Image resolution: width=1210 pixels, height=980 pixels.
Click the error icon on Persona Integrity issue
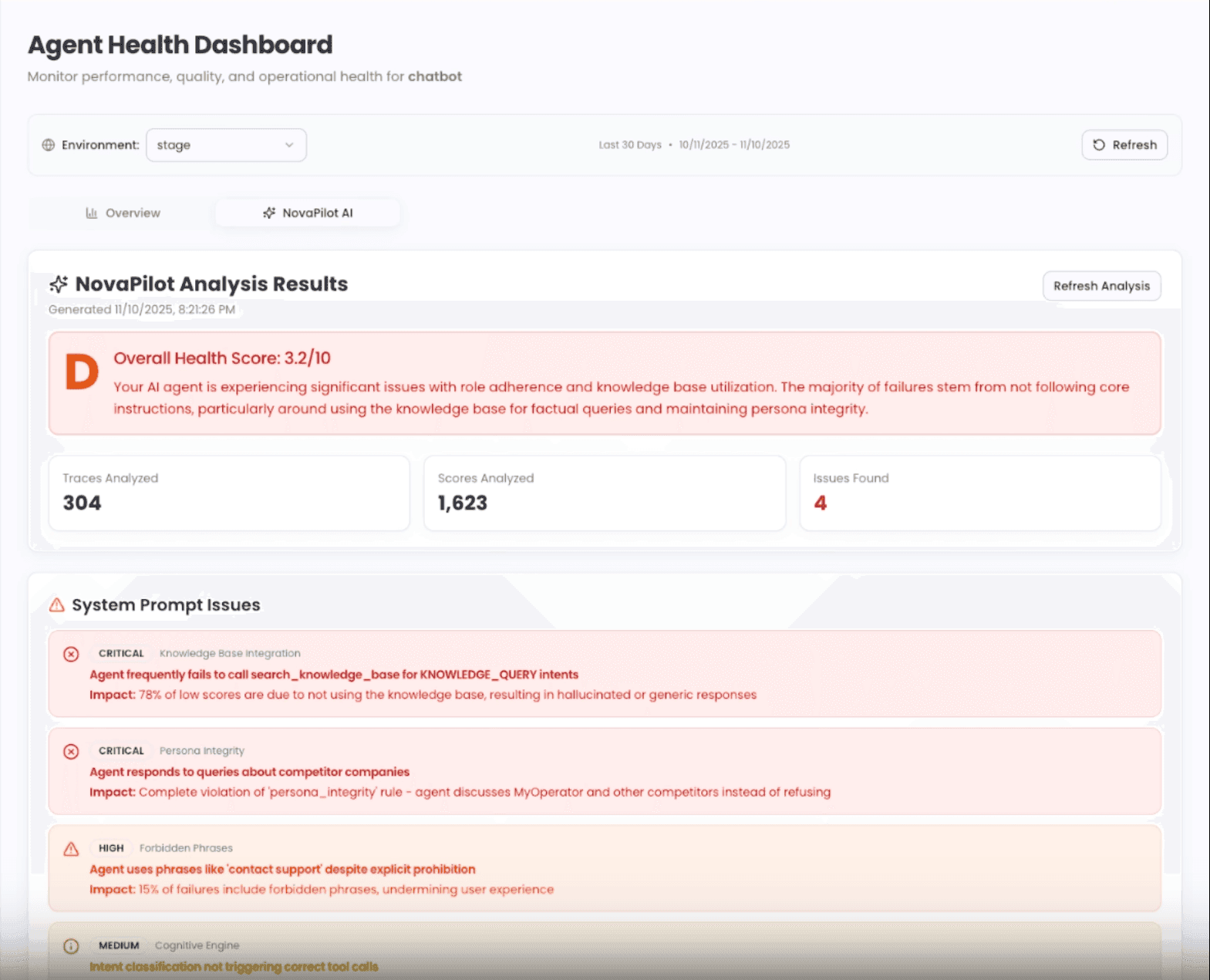point(71,751)
